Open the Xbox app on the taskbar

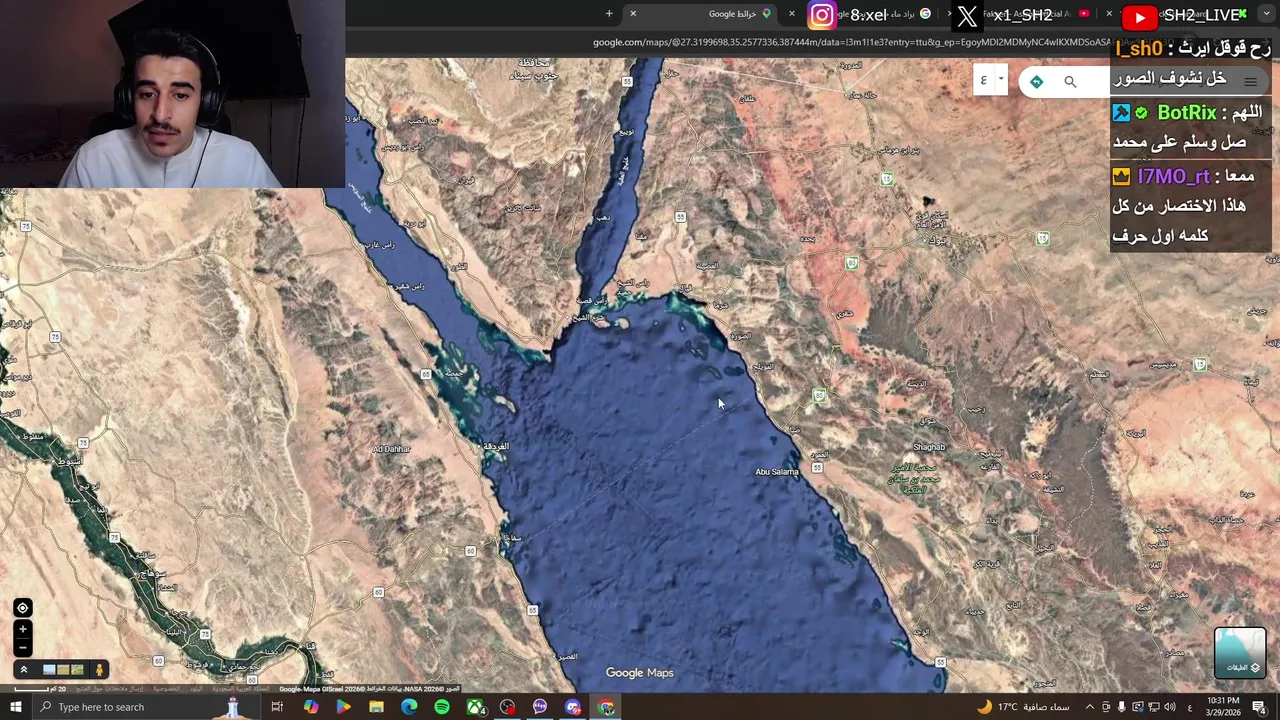475,707
